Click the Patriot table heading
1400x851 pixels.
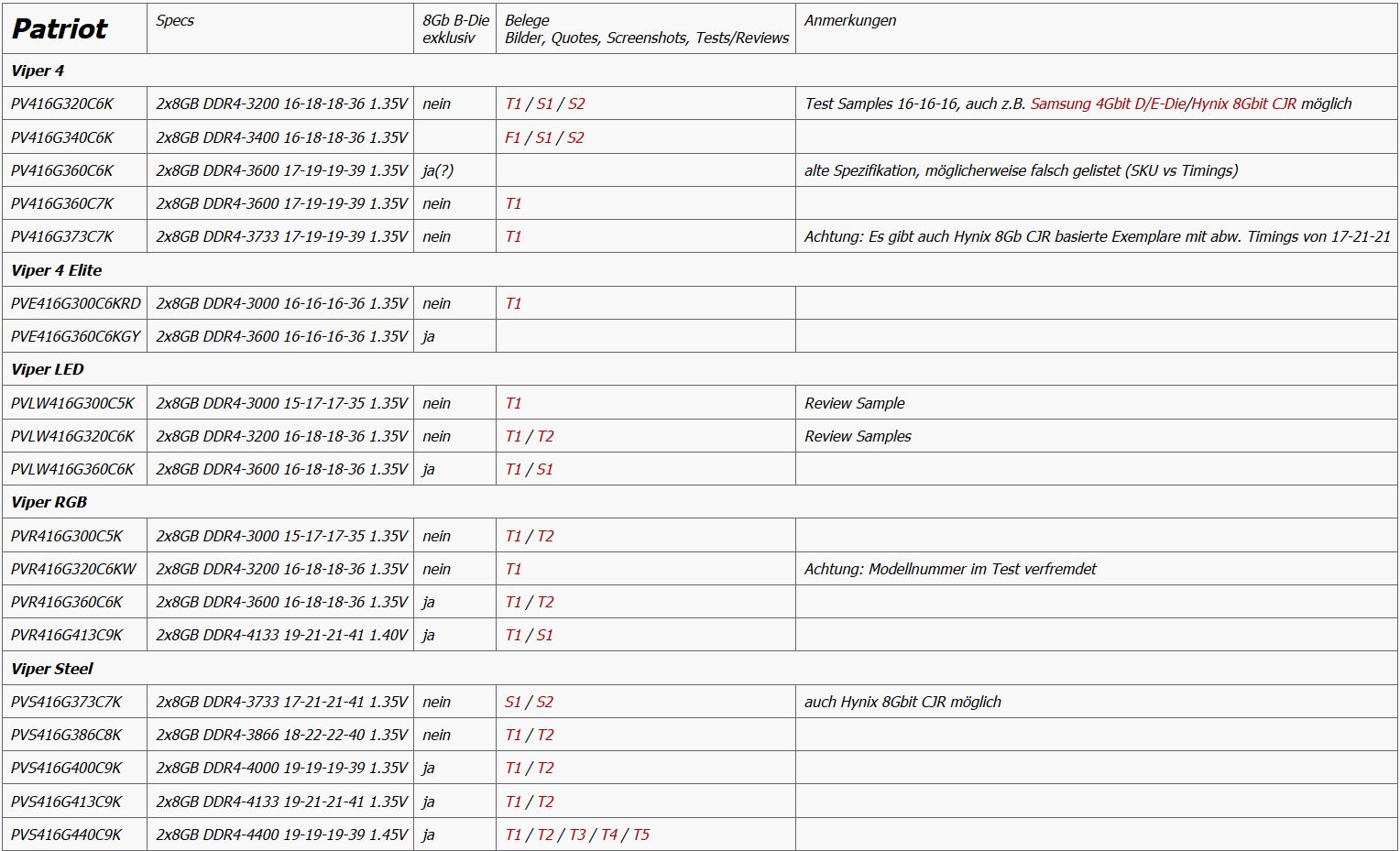point(60,29)
